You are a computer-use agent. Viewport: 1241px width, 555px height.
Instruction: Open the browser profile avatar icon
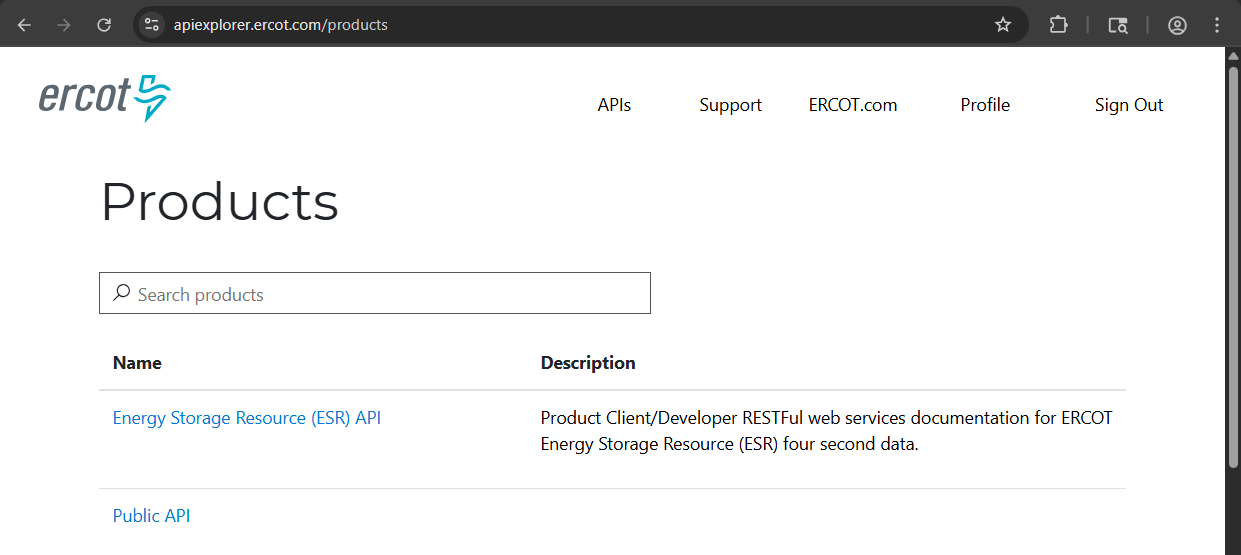1178,25
